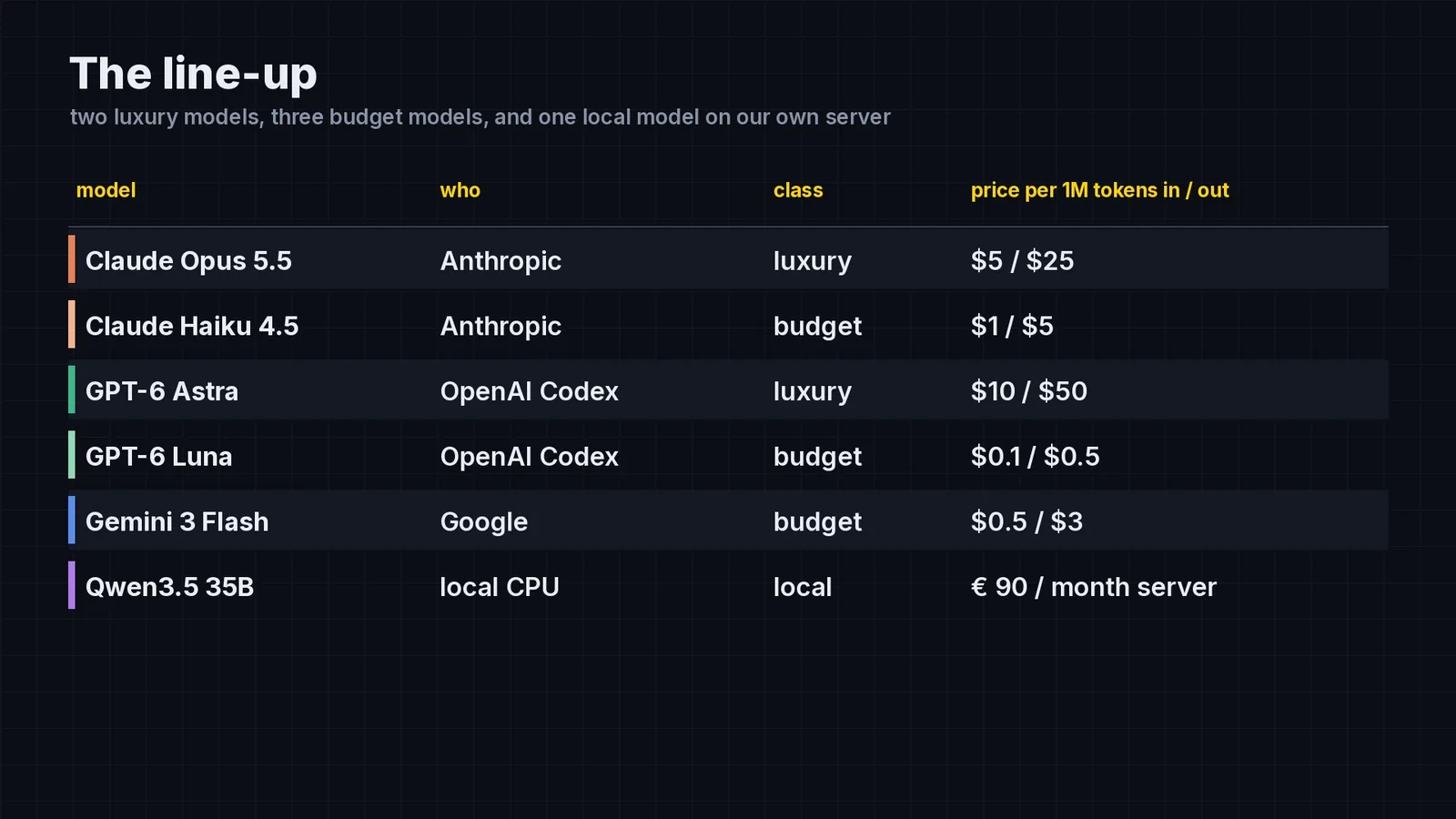This screenshot has width=1456, height=819.
Task: Click the $0.1 / $0.5 price cell
Action: 1035,457
